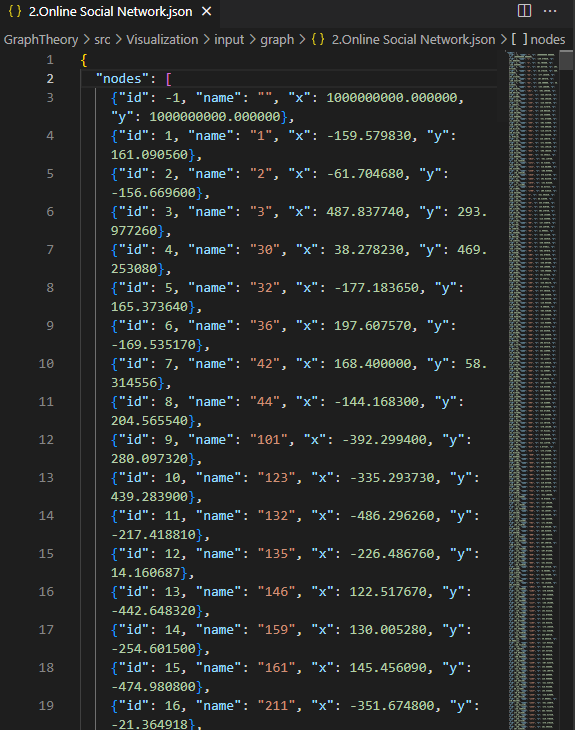Screen dimensions: 575x730
Task: Click the JSON braces icon in tab
Action: point(15,11)
